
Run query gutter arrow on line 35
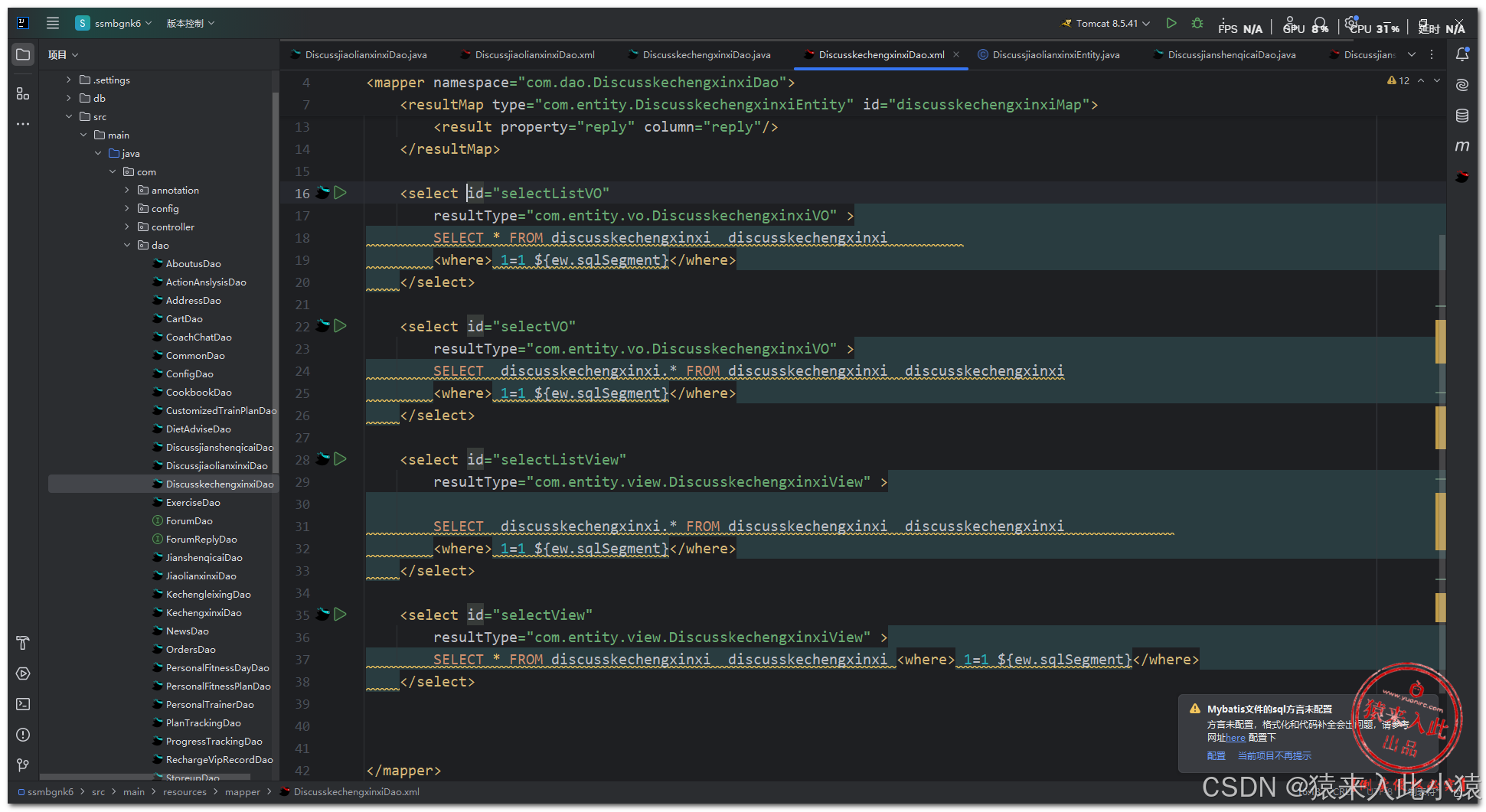point(341,615)
